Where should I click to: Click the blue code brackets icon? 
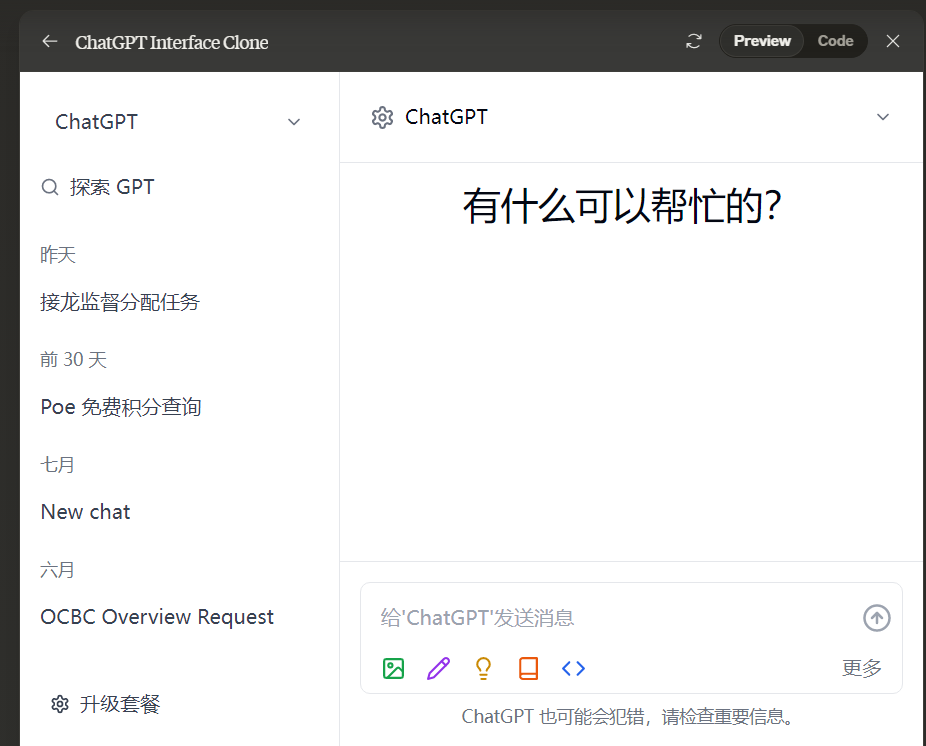[573, 669]
